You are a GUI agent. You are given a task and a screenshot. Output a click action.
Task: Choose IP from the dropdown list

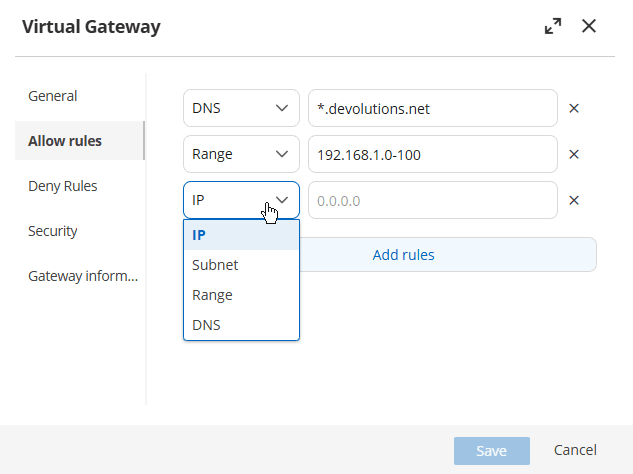(x=241, y=235)
